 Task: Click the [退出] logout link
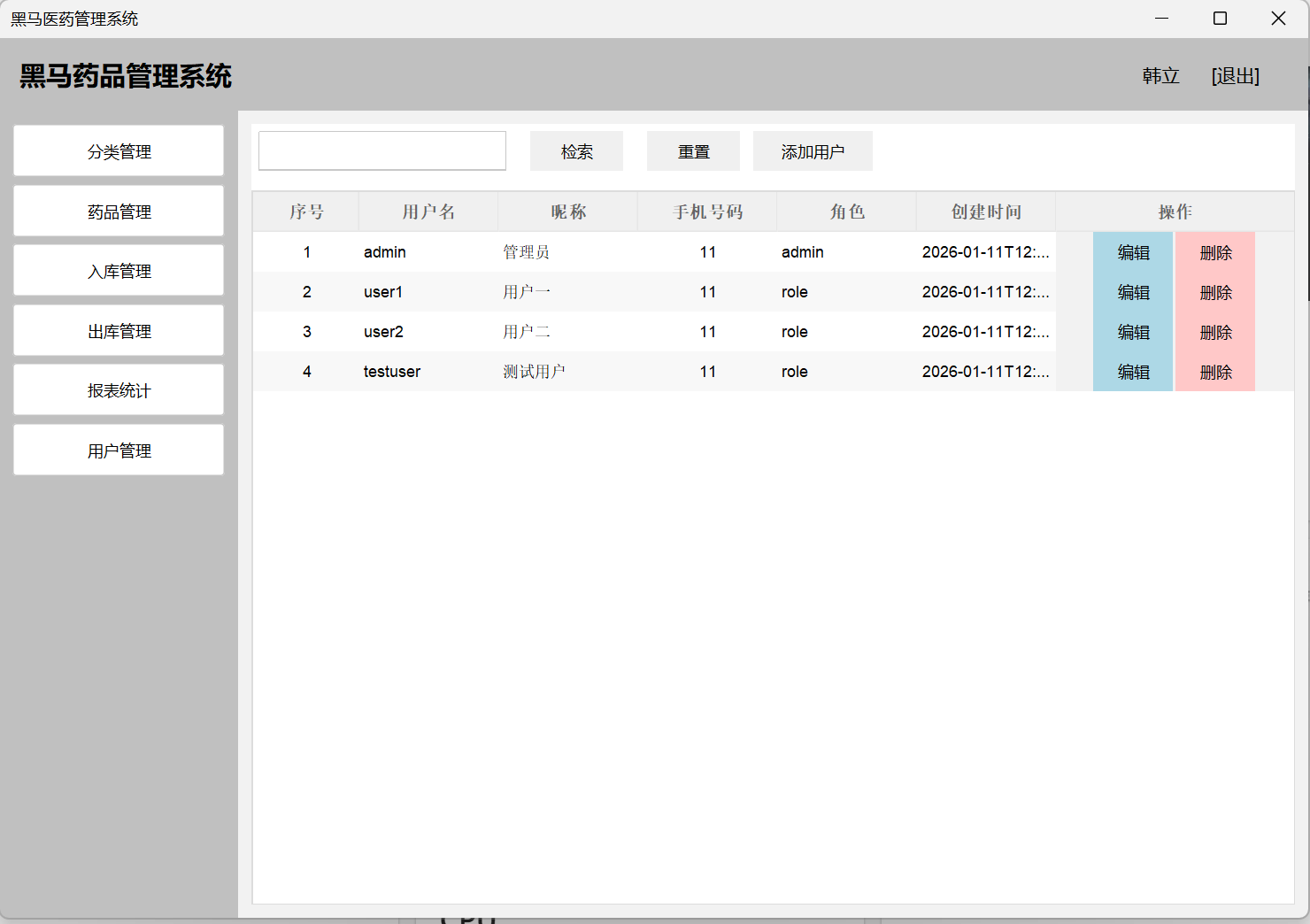(x=1235, y=76)
